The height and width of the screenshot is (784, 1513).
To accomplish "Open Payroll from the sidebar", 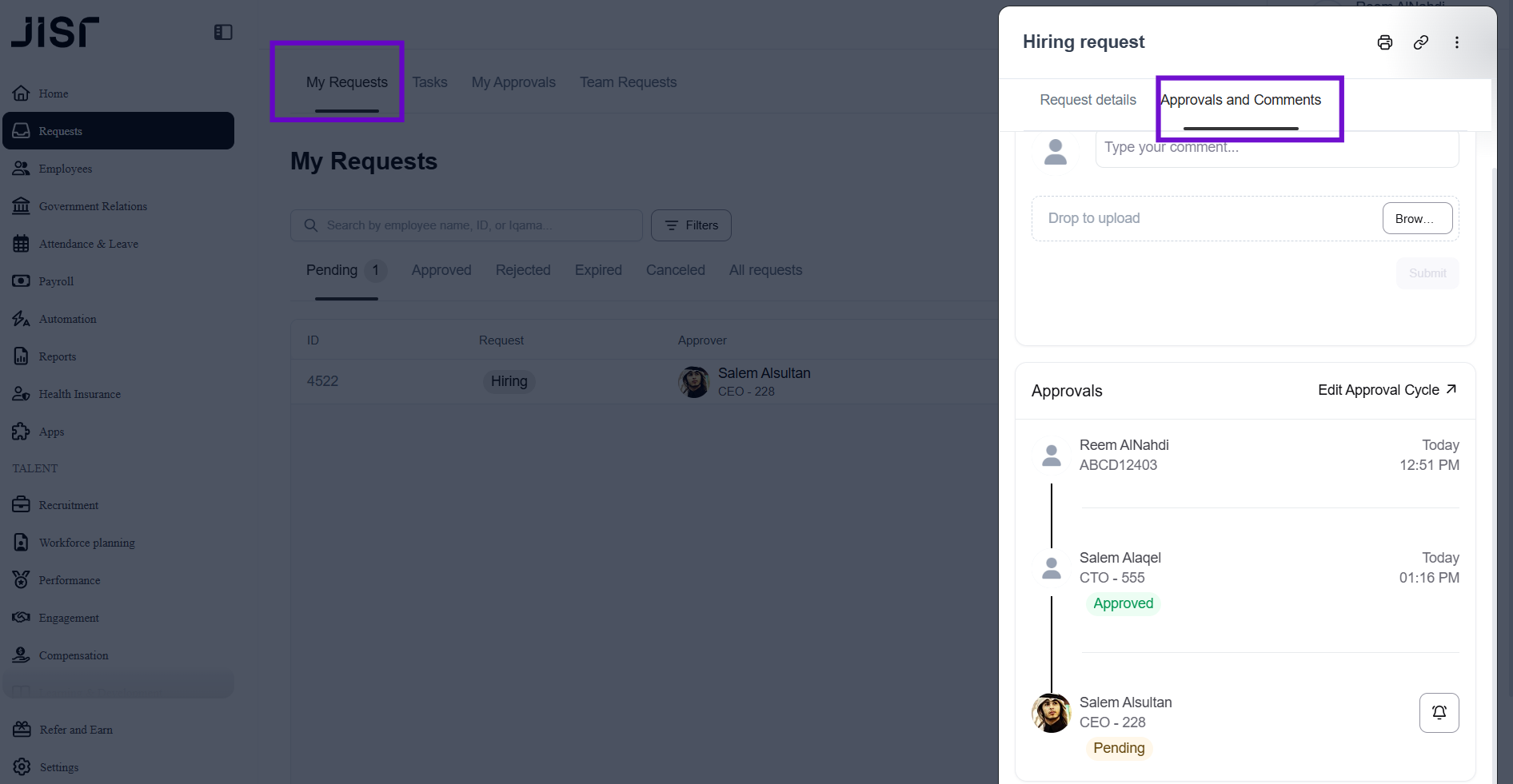I will click(56, 281).
